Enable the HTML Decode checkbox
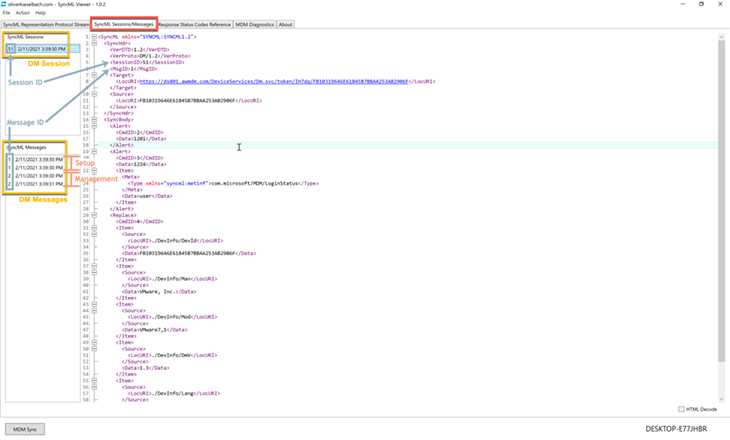 (682, 409)
